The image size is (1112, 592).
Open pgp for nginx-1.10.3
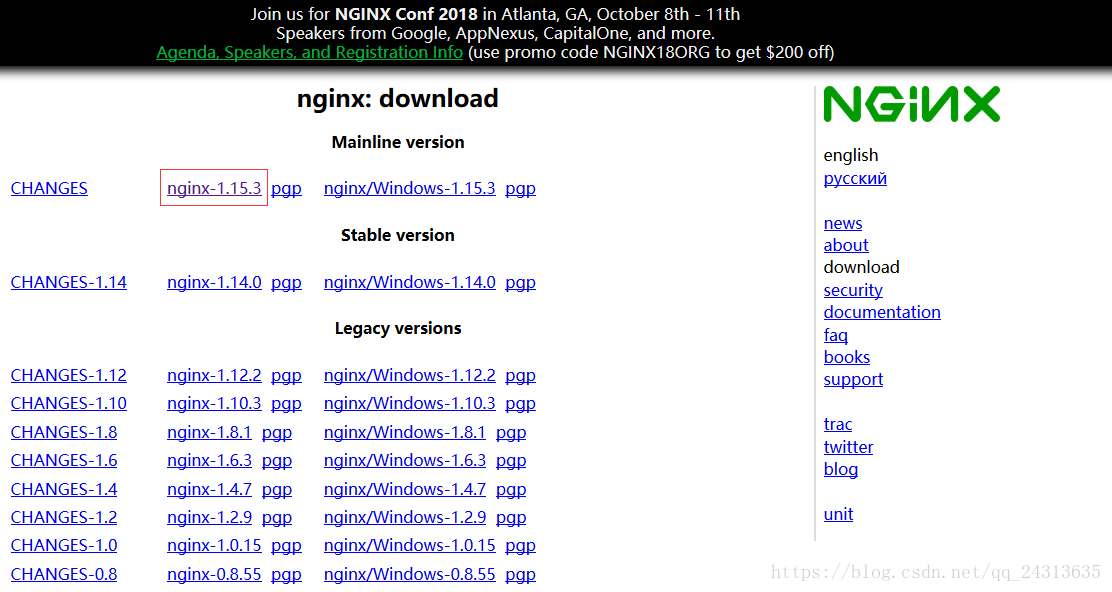pyautogui.click(x=287, y=404)
